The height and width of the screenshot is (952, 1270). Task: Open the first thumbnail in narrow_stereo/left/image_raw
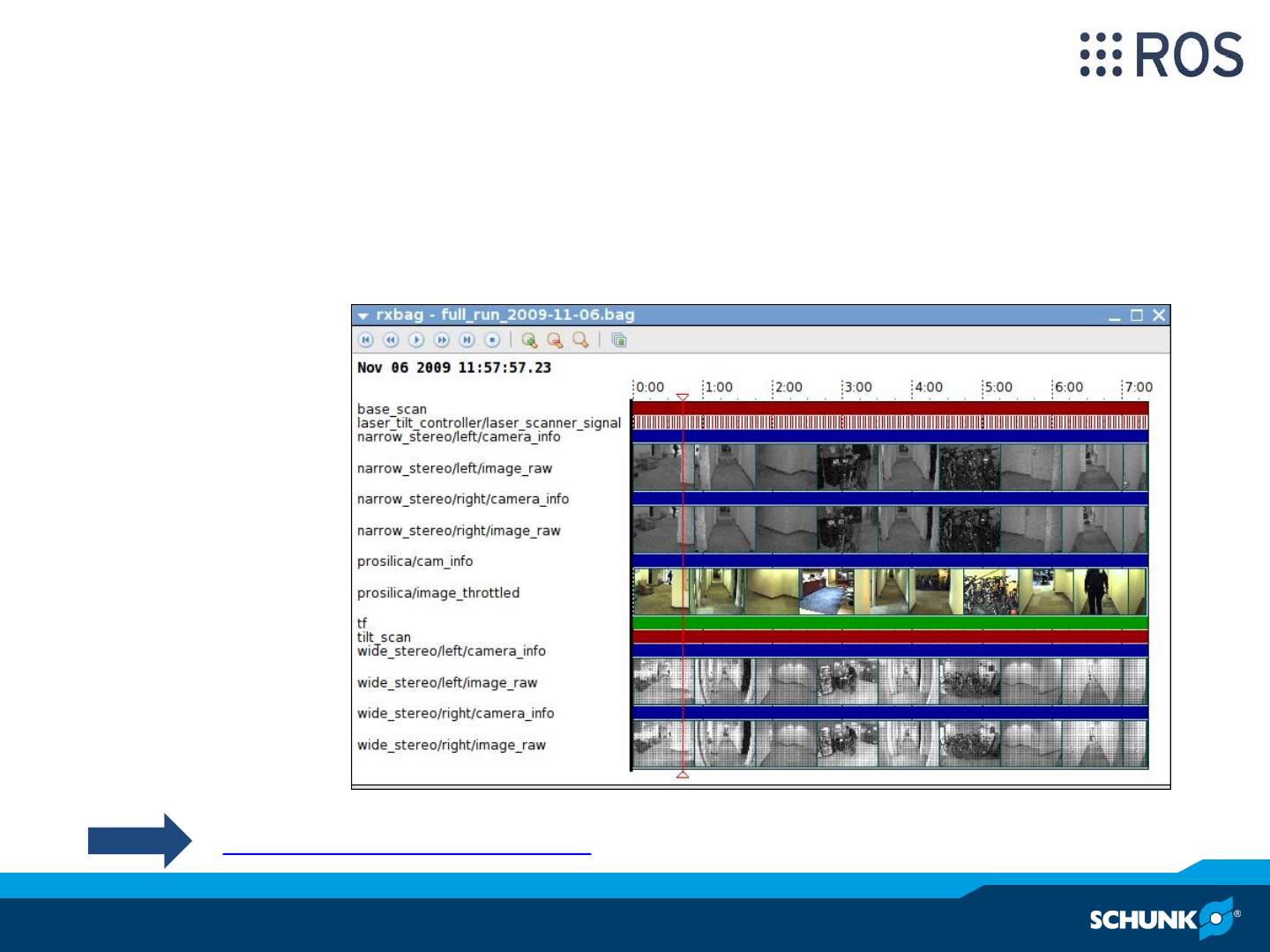click(663, 467)
